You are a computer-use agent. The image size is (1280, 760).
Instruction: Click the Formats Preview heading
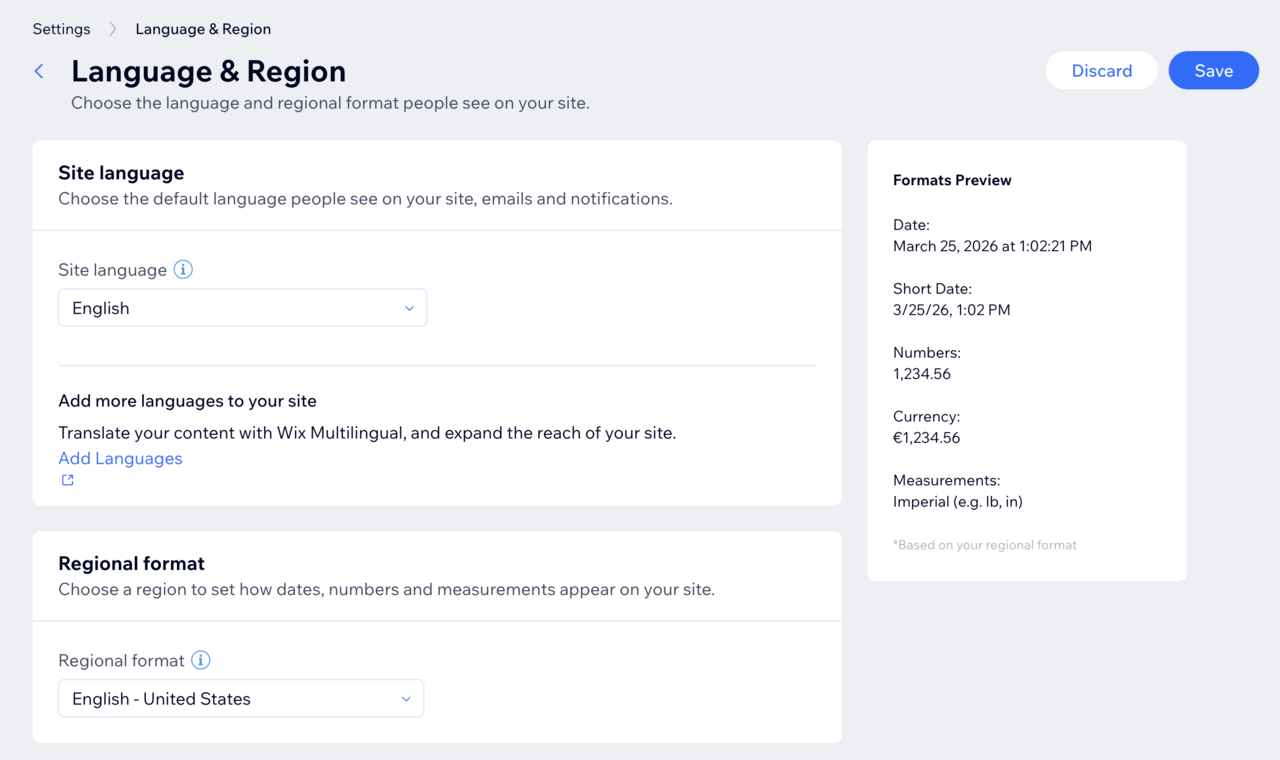click(952, 180)
